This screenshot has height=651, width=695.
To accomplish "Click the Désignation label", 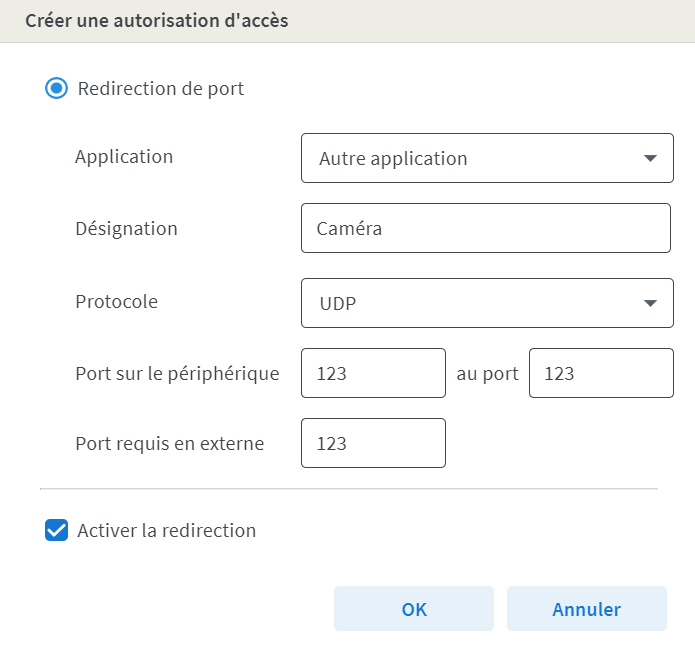I will 126,229.
